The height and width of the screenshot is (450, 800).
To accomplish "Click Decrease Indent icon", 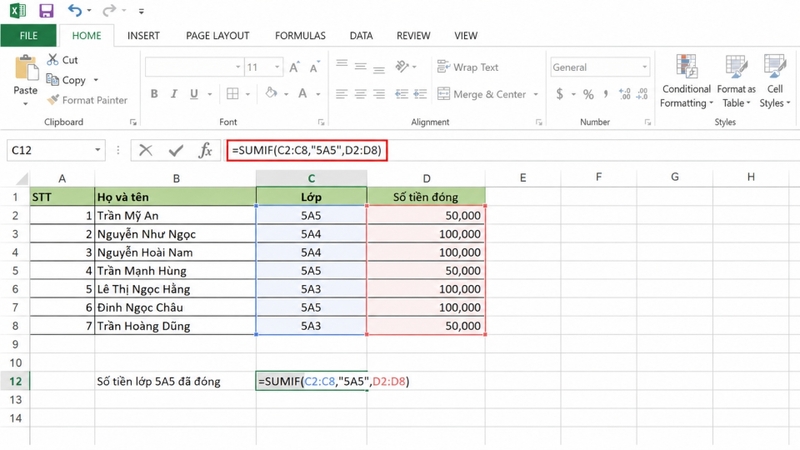I will [x=402, y=94].
